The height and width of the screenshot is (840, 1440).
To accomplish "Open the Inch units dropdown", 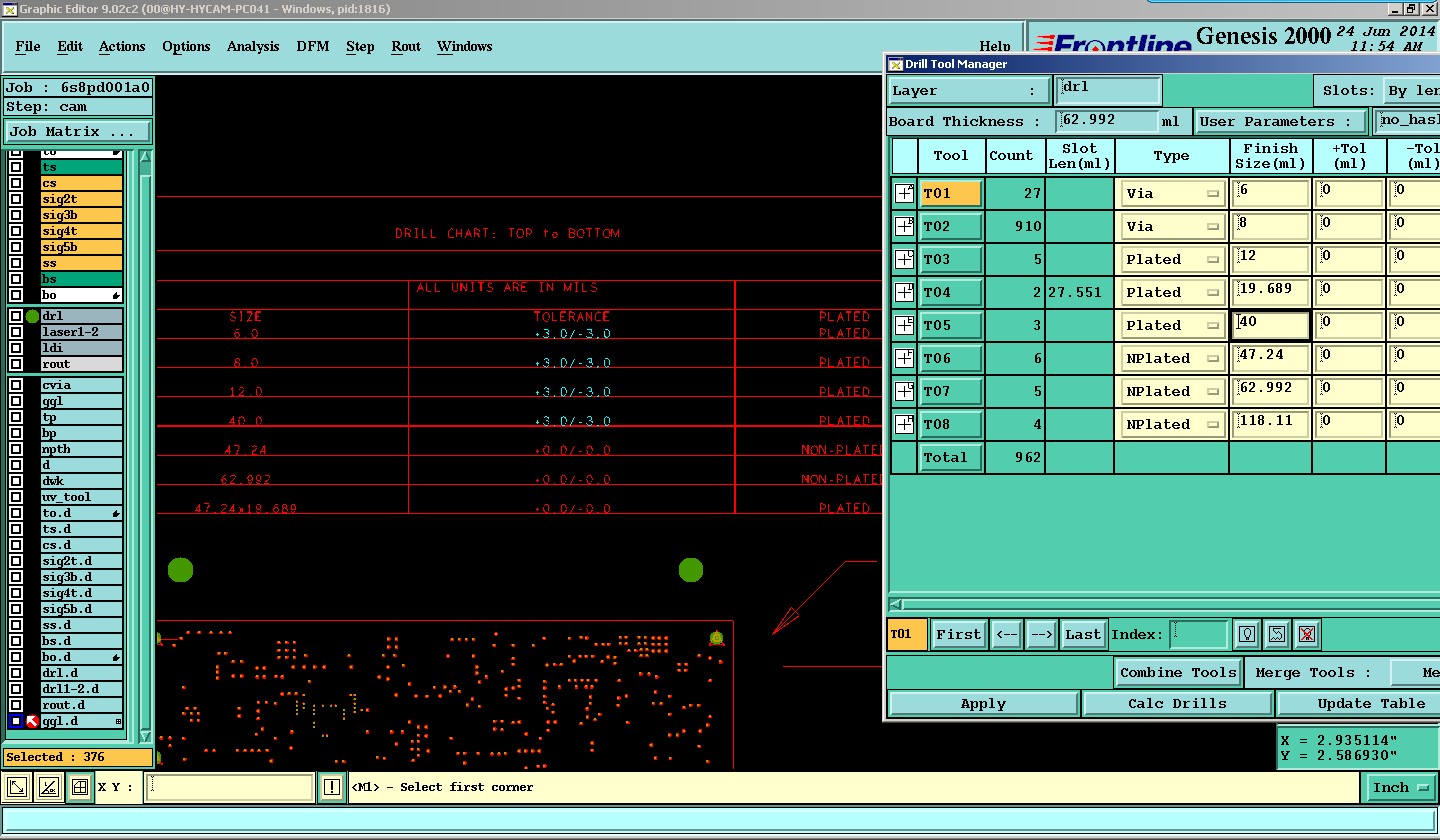I will click(1399, 788).
